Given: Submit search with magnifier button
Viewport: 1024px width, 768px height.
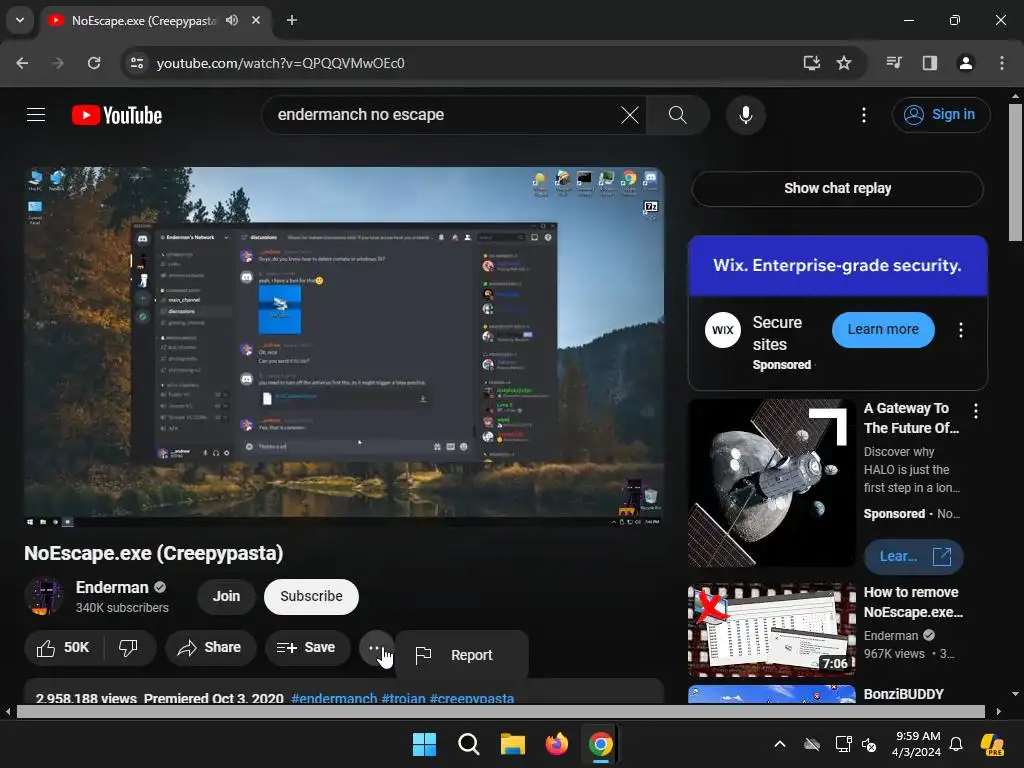Looking at the screenshot, I should [x=678, y=115].
